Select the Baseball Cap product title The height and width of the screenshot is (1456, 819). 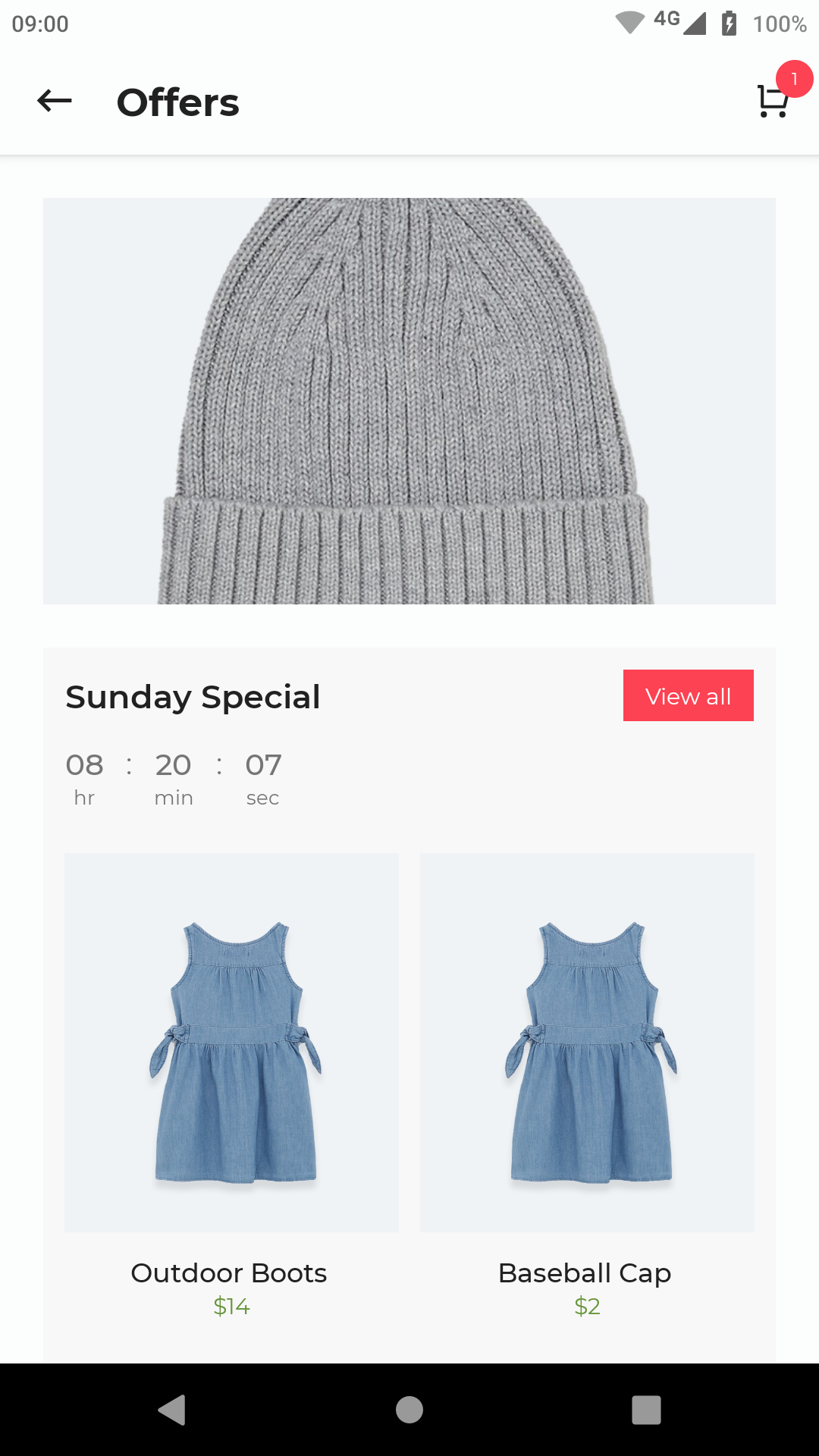[585, 1274]
